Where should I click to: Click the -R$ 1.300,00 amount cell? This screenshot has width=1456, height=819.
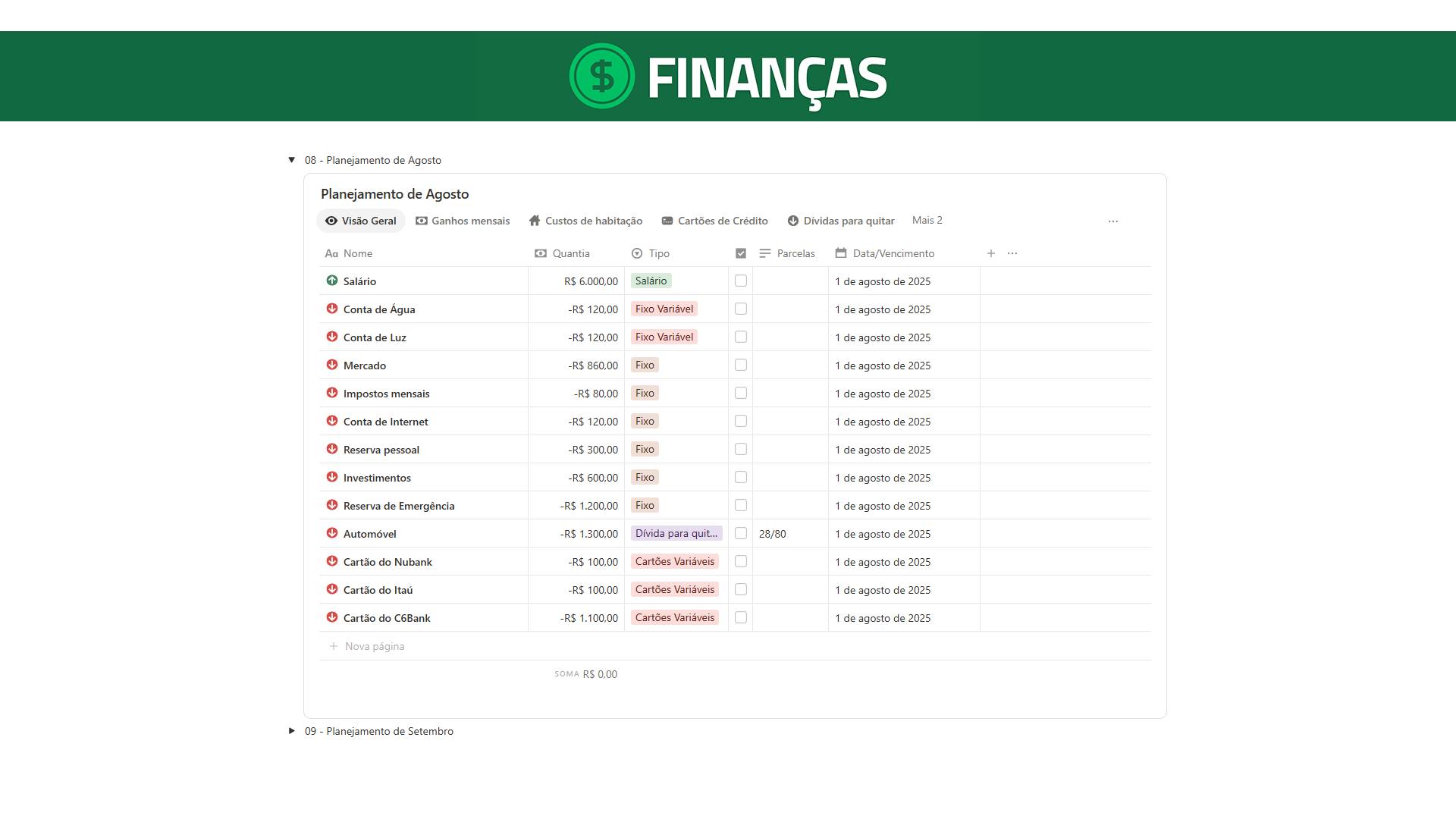click(576, 534)
